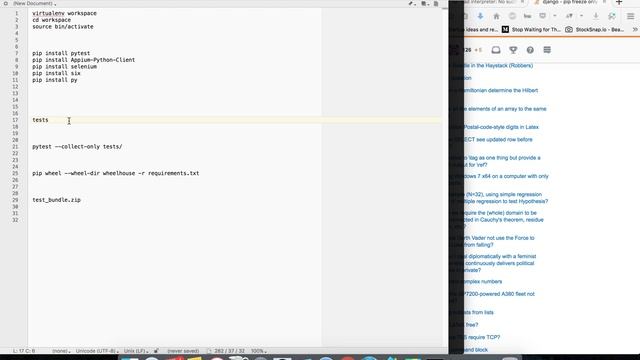
Task: Close the django pip freeze tab
Action: pyautogui.click(x=604, y=2)
